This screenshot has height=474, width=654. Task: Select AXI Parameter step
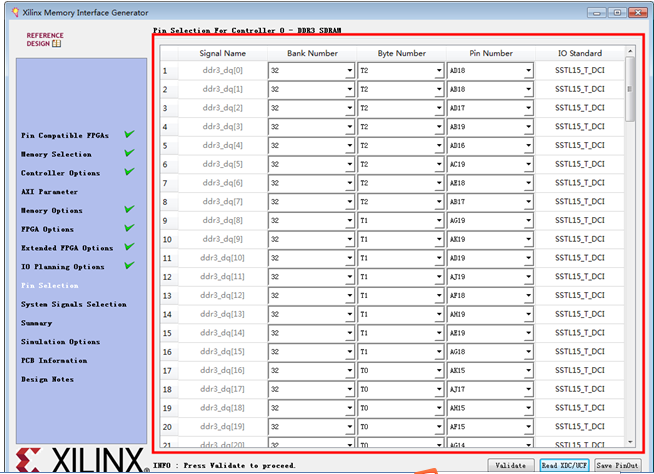click(x=49, y=192)
